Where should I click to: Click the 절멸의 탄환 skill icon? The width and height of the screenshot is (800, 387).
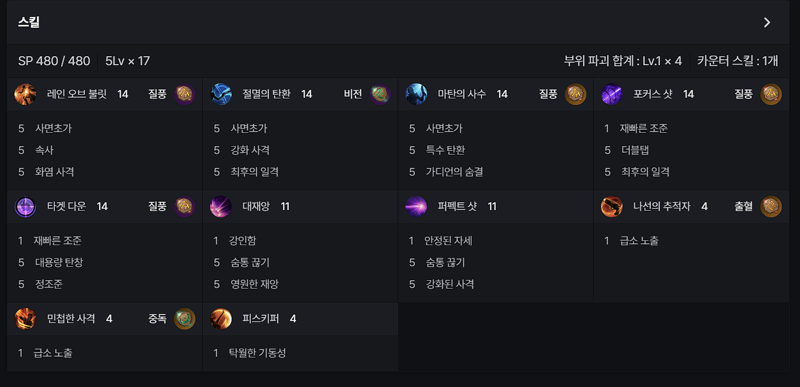[221, 94]
